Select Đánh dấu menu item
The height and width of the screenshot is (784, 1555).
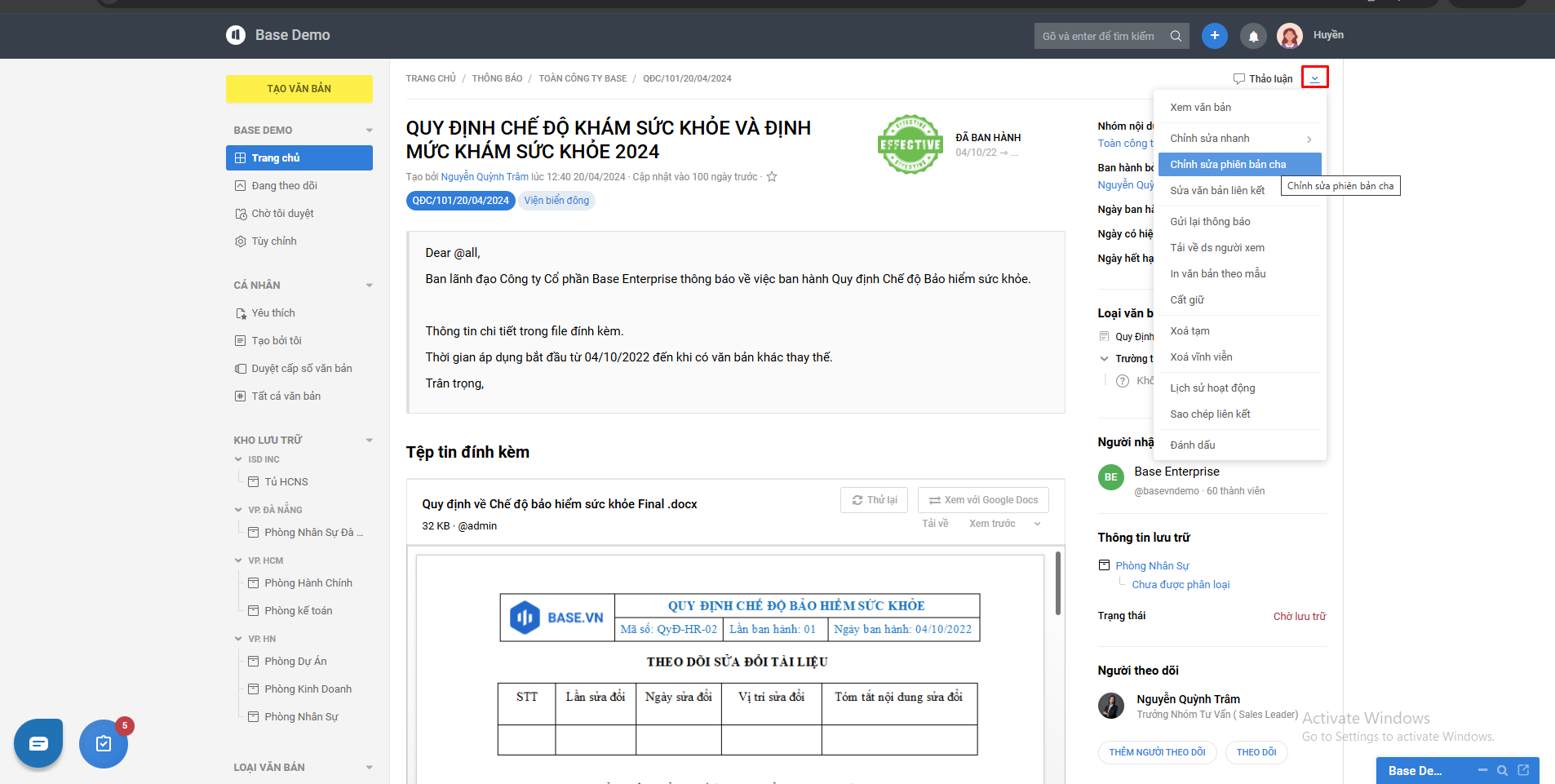[1240, 445]
